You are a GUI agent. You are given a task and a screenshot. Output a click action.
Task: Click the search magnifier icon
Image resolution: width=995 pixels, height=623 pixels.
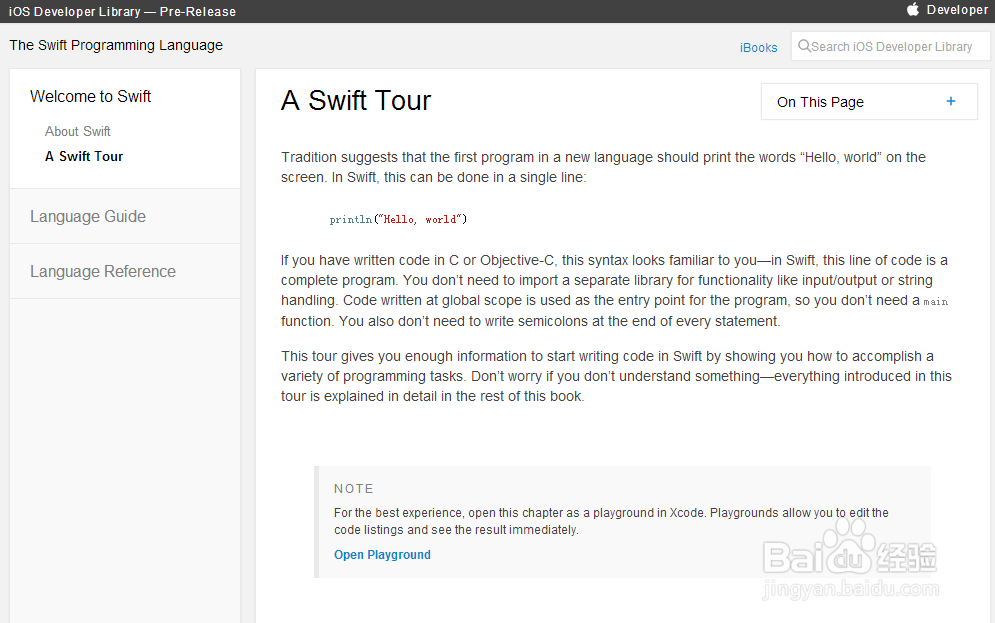coord(804,46)
